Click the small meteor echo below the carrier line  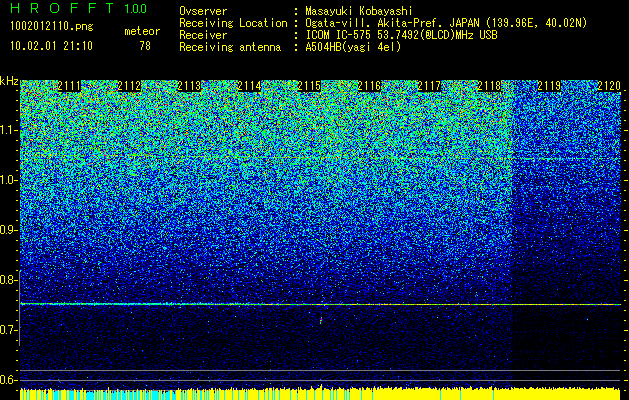click(x=321, y=320)
